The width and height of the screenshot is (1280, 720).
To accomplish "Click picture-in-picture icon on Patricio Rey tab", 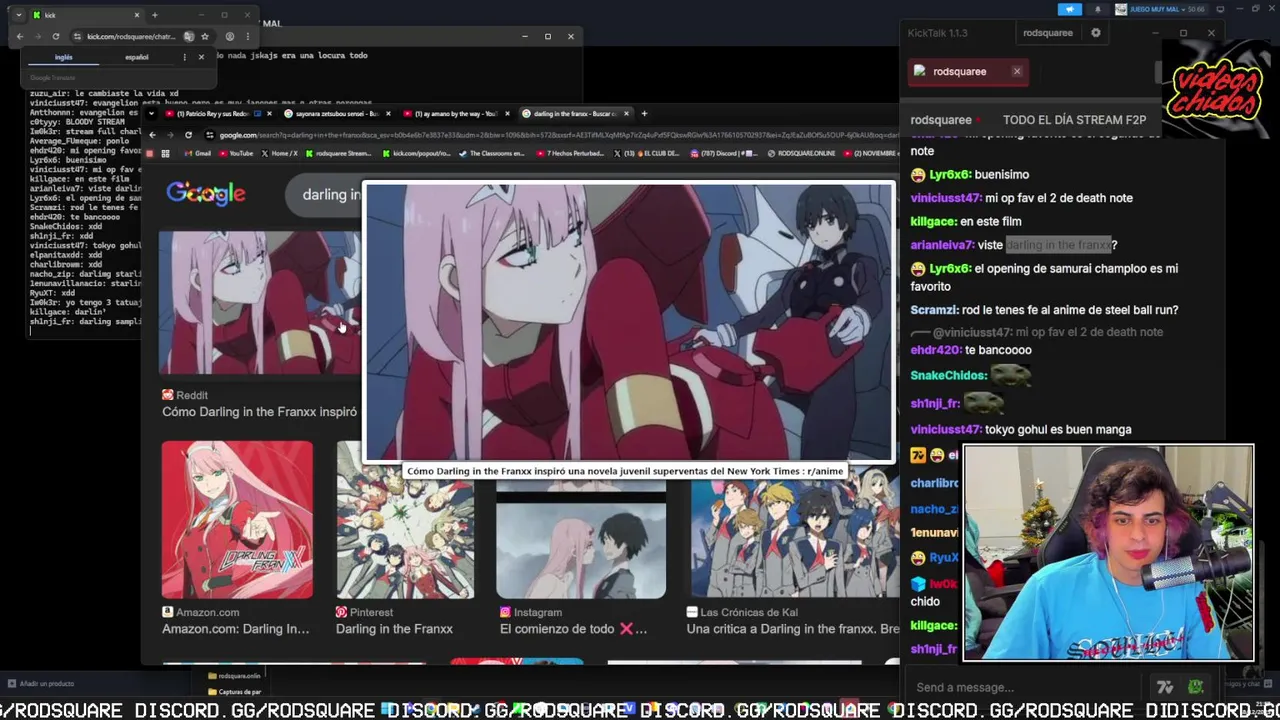I will [256, 114].
